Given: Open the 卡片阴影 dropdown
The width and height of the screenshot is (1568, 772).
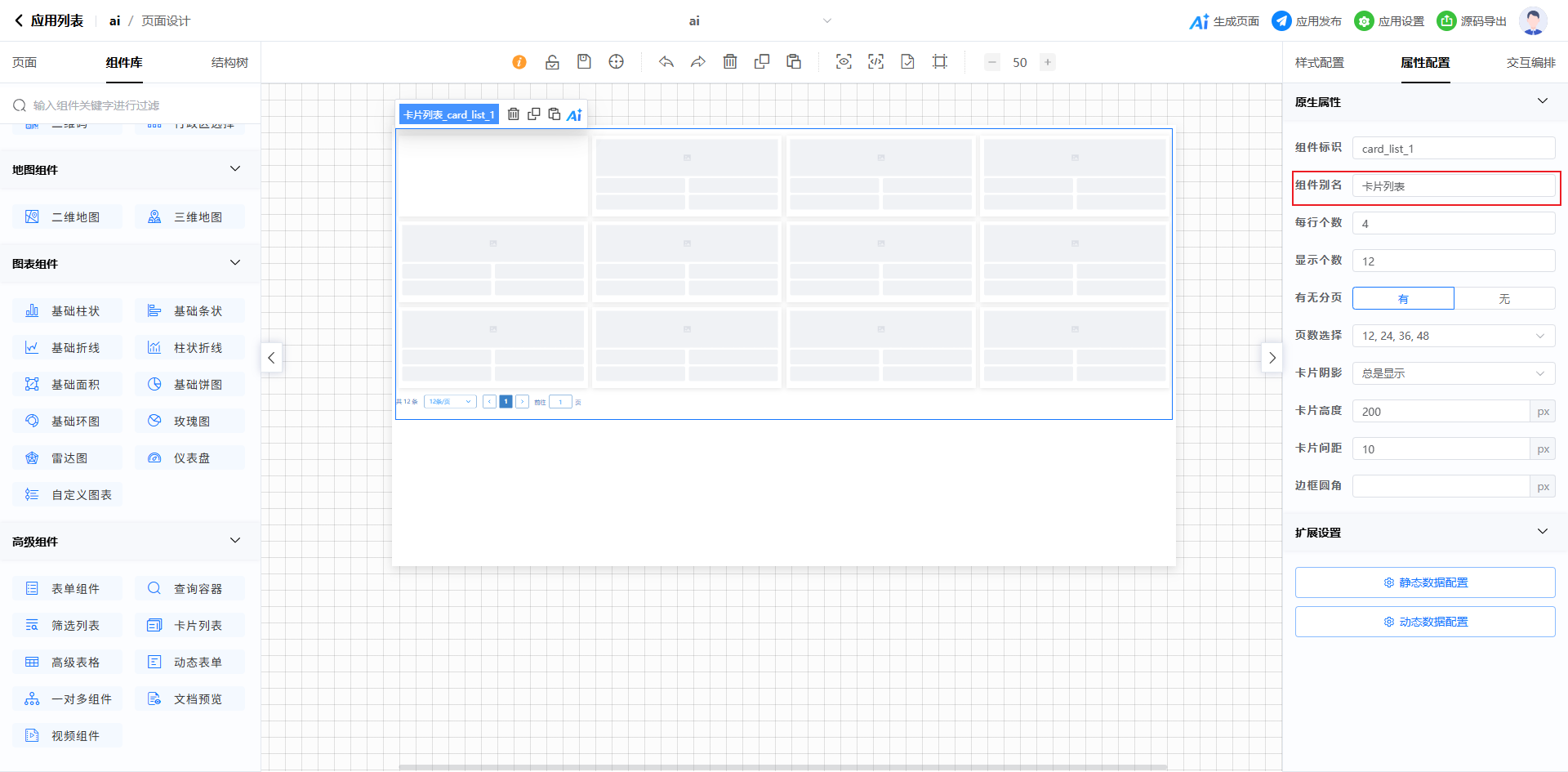Looking at the screenshot, I should tap(1454, 373).
